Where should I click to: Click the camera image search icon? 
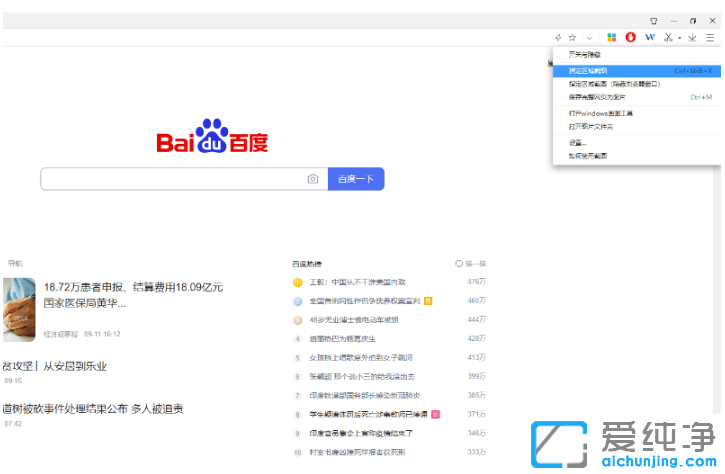tap(313, 179)
